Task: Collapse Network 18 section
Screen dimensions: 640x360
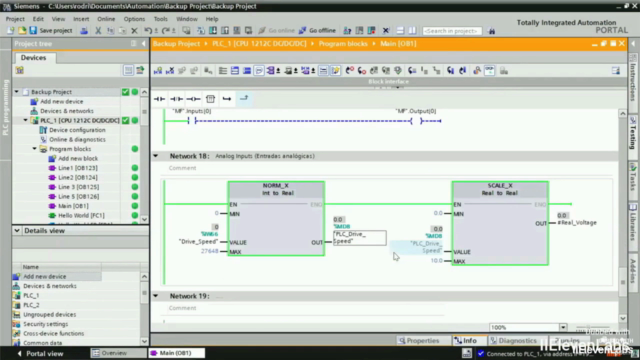Action: coord(156,156)
